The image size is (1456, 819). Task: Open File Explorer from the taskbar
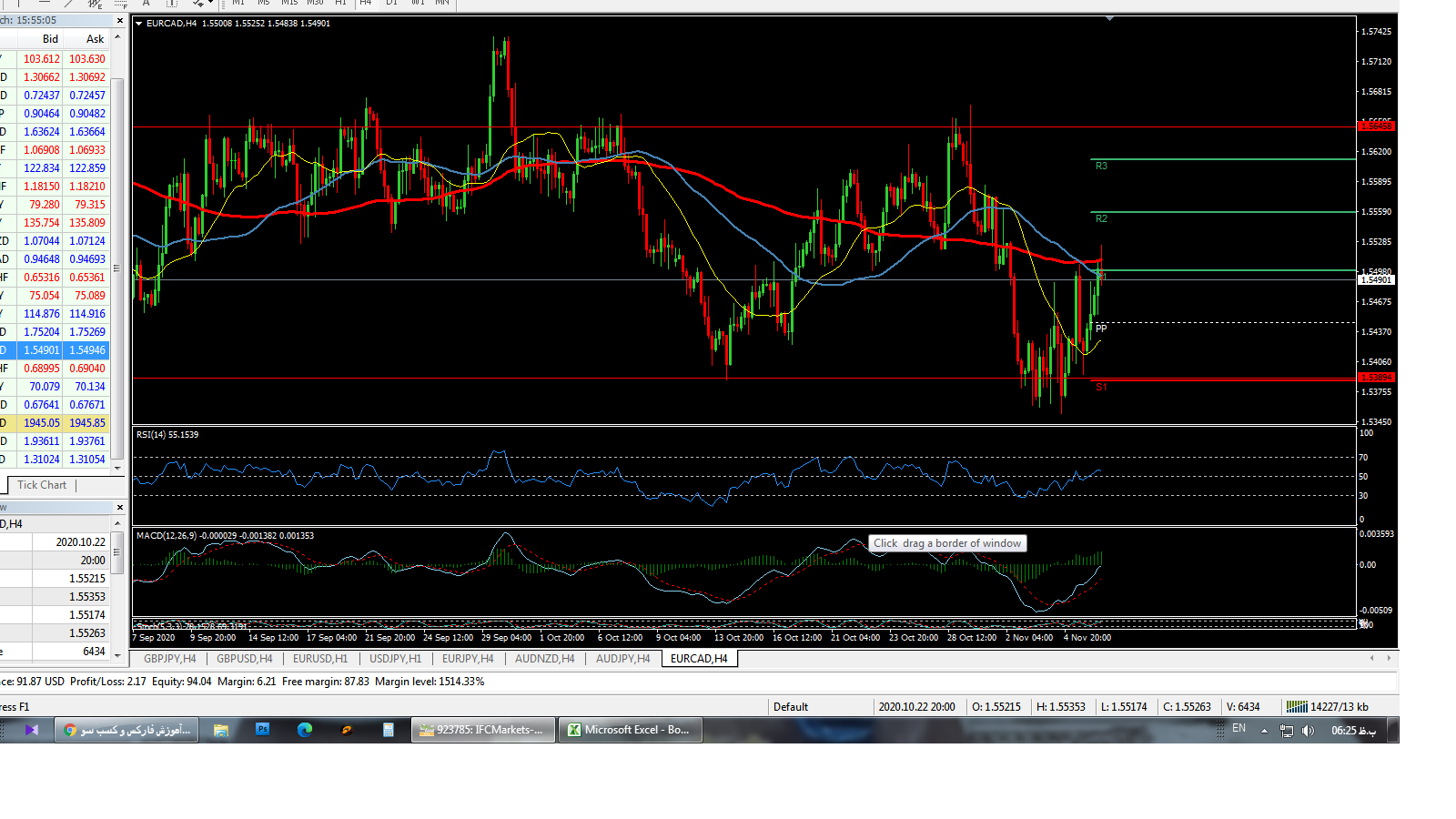(221, 730)
